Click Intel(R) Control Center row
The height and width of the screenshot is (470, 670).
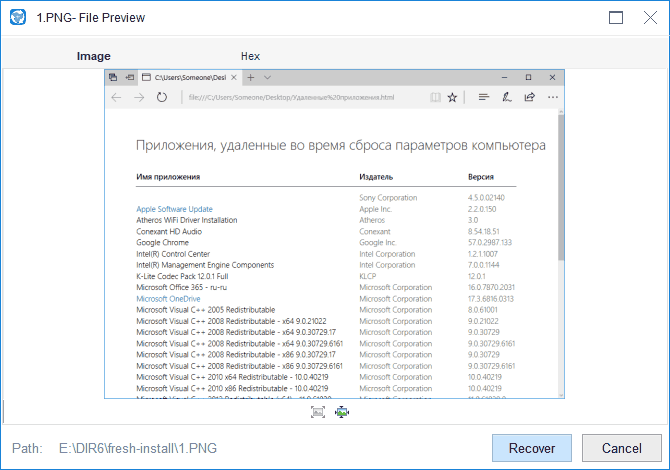[173, 254]
